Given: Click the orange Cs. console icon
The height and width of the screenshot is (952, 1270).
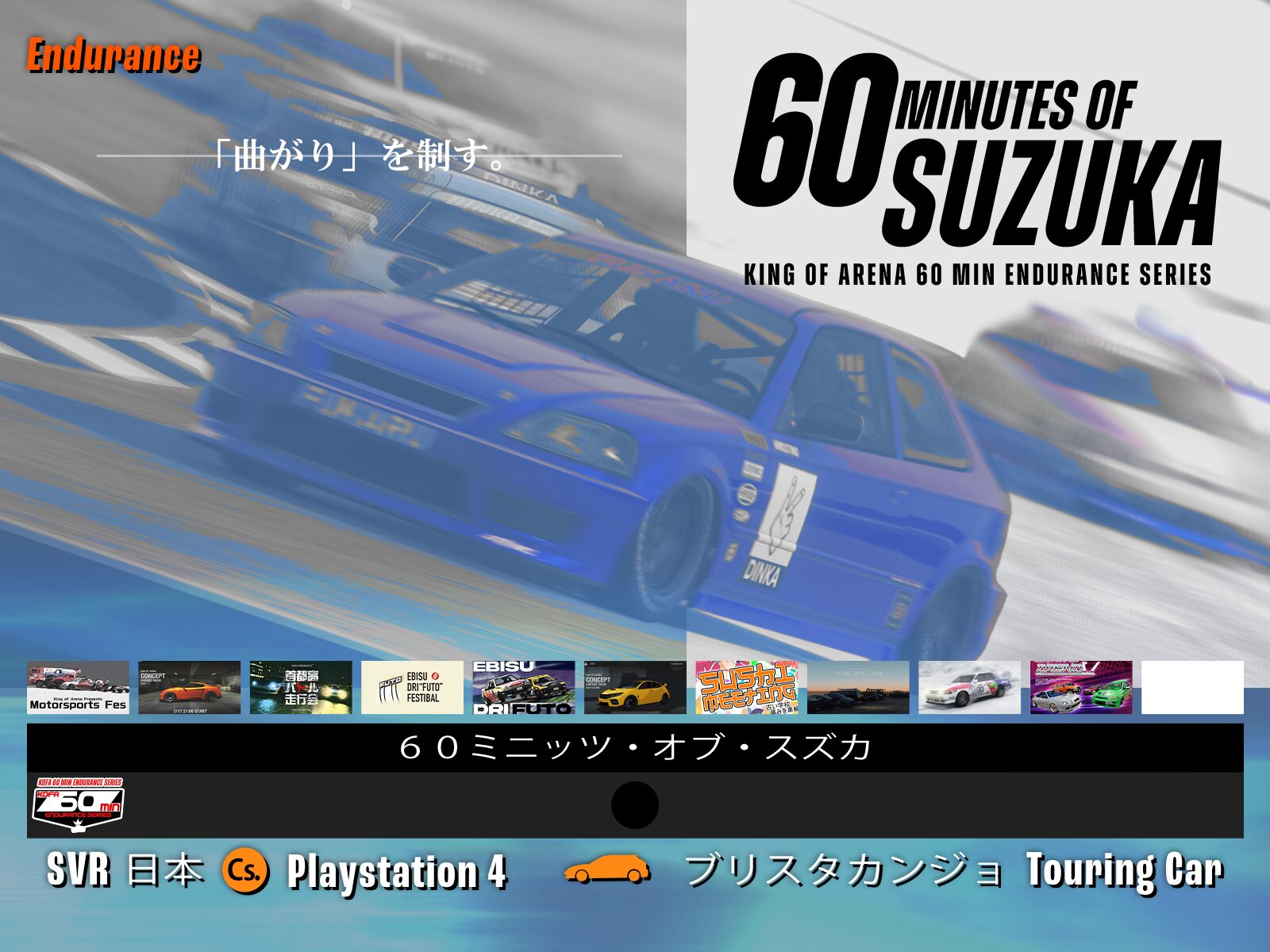Looking at the screenshot, I should click(244, 871).
